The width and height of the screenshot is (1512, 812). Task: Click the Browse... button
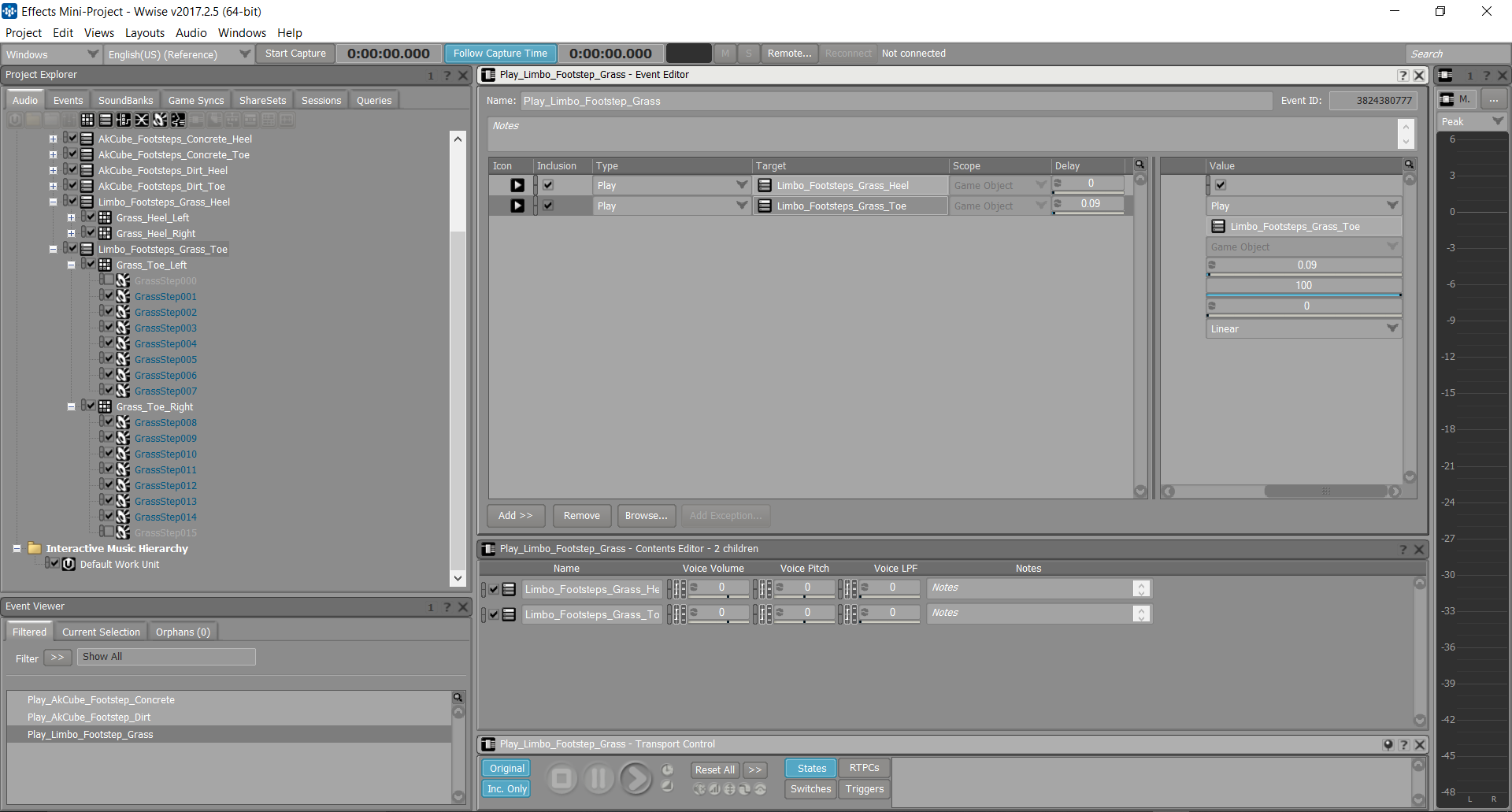pos(646,515)
